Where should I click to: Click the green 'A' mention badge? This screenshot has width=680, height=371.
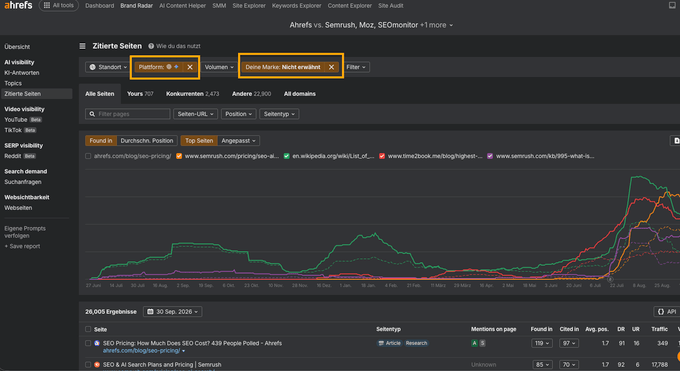coord(474,343)
